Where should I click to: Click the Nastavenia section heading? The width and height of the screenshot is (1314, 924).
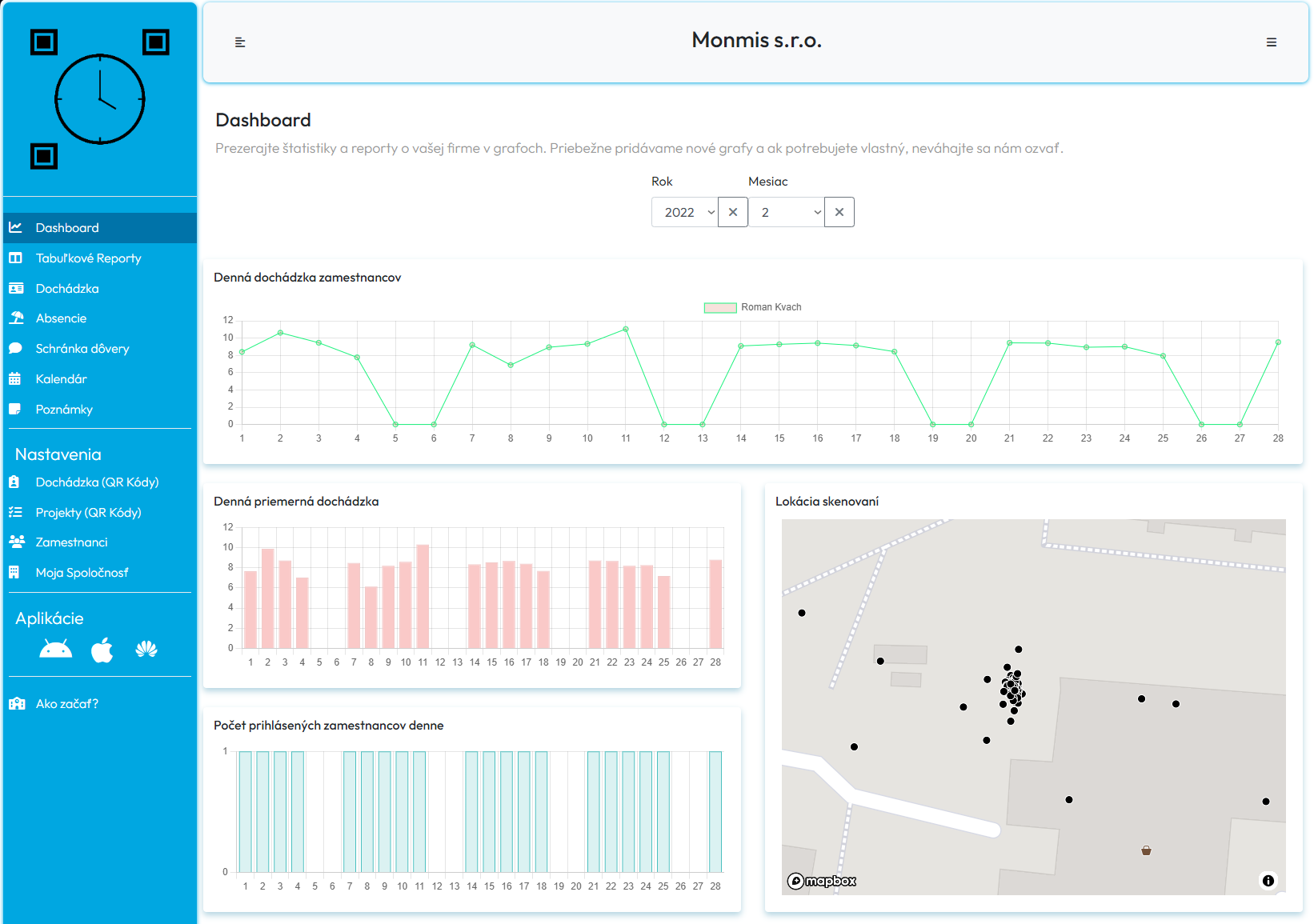coord(58,454)
